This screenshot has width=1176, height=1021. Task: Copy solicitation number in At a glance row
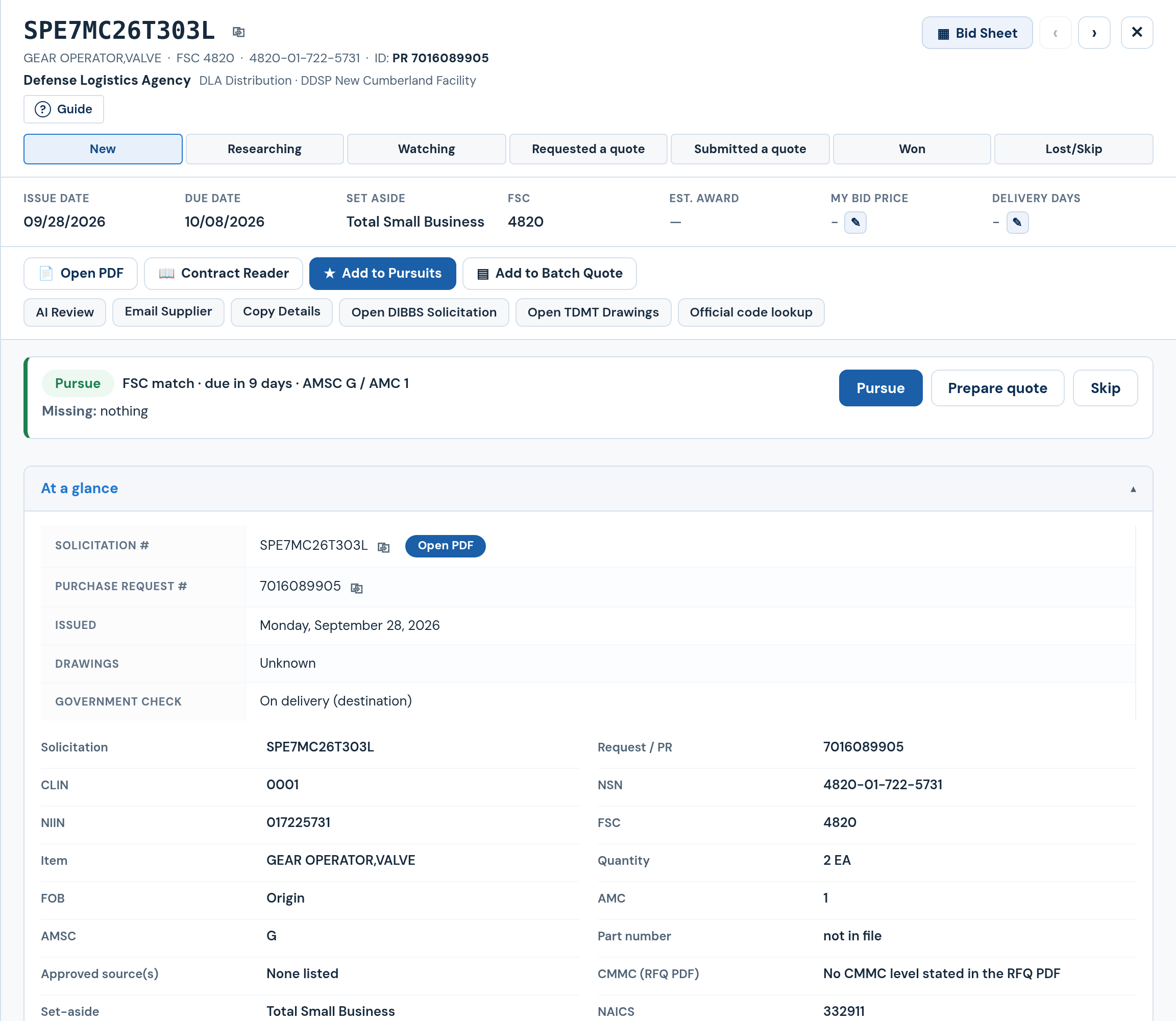coord(383,547)
